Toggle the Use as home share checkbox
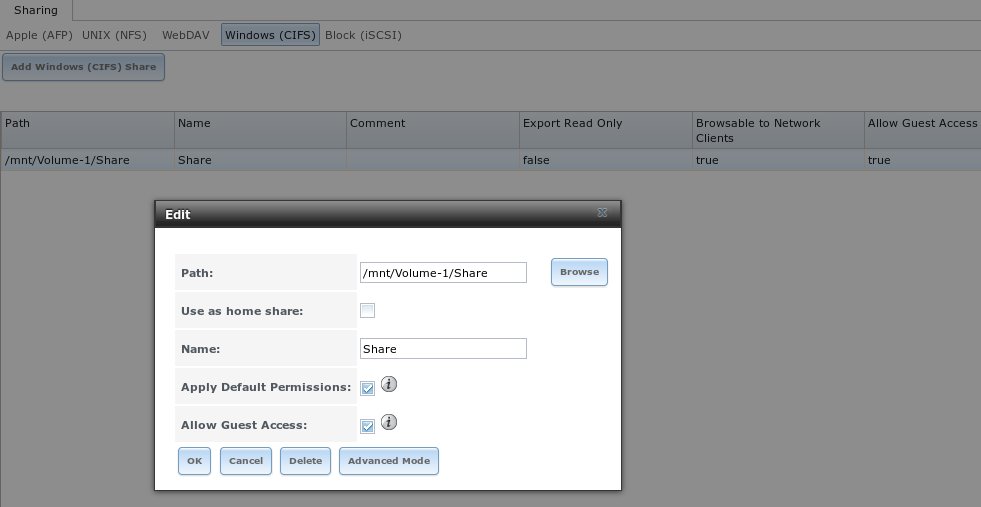Image resolution: width=981 pixels, height=507 pixels. point(367,310)
